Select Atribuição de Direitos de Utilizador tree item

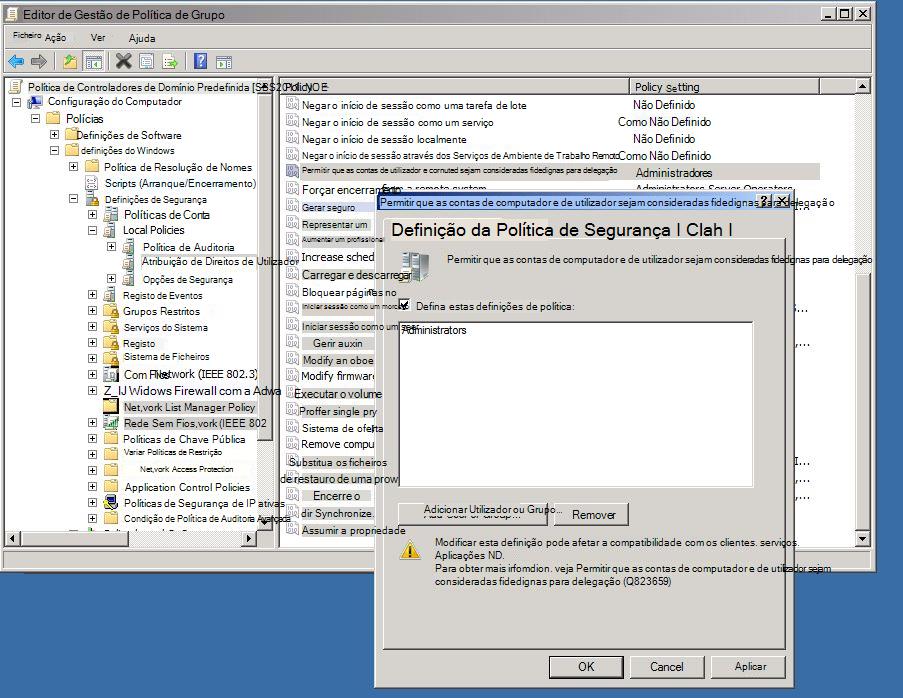click(x=219, y=261)
